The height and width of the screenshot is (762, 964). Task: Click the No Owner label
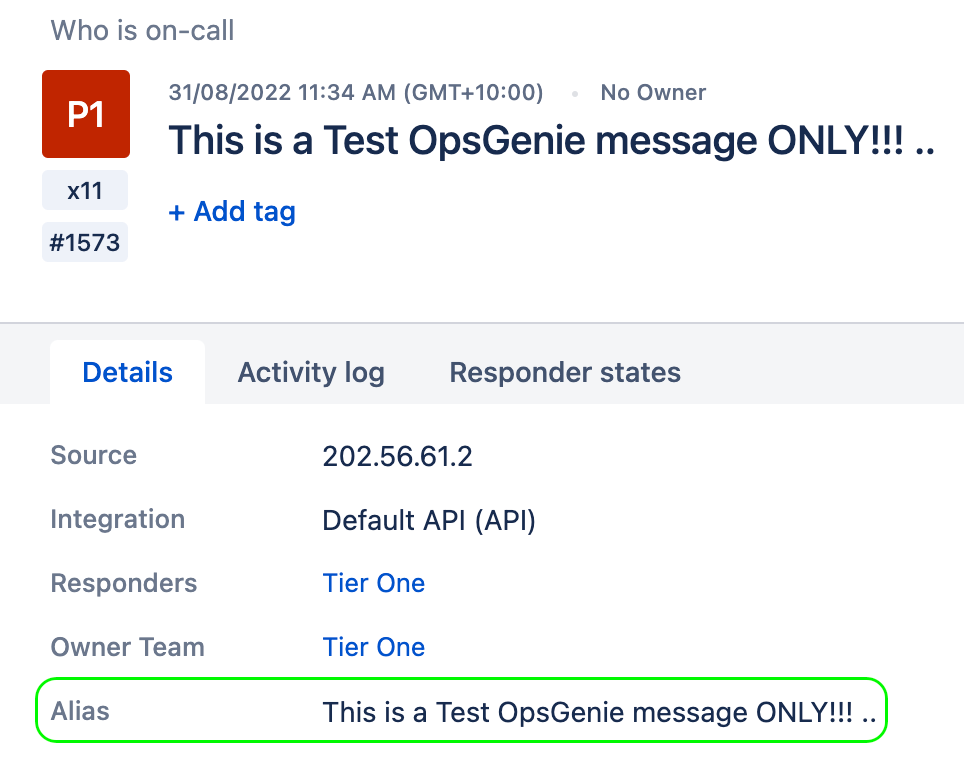pos(653,92)
